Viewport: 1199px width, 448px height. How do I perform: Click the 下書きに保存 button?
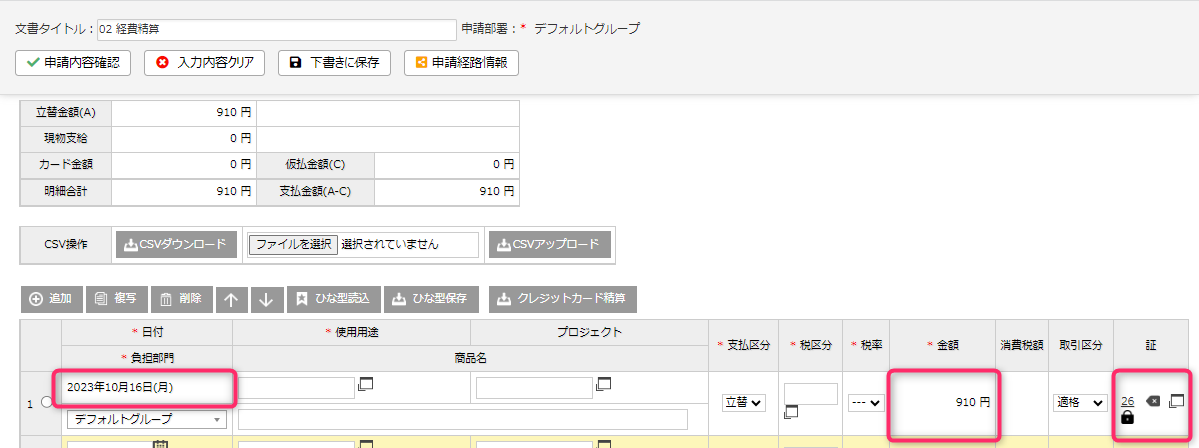pyautogui.click(x=334, y=63)
